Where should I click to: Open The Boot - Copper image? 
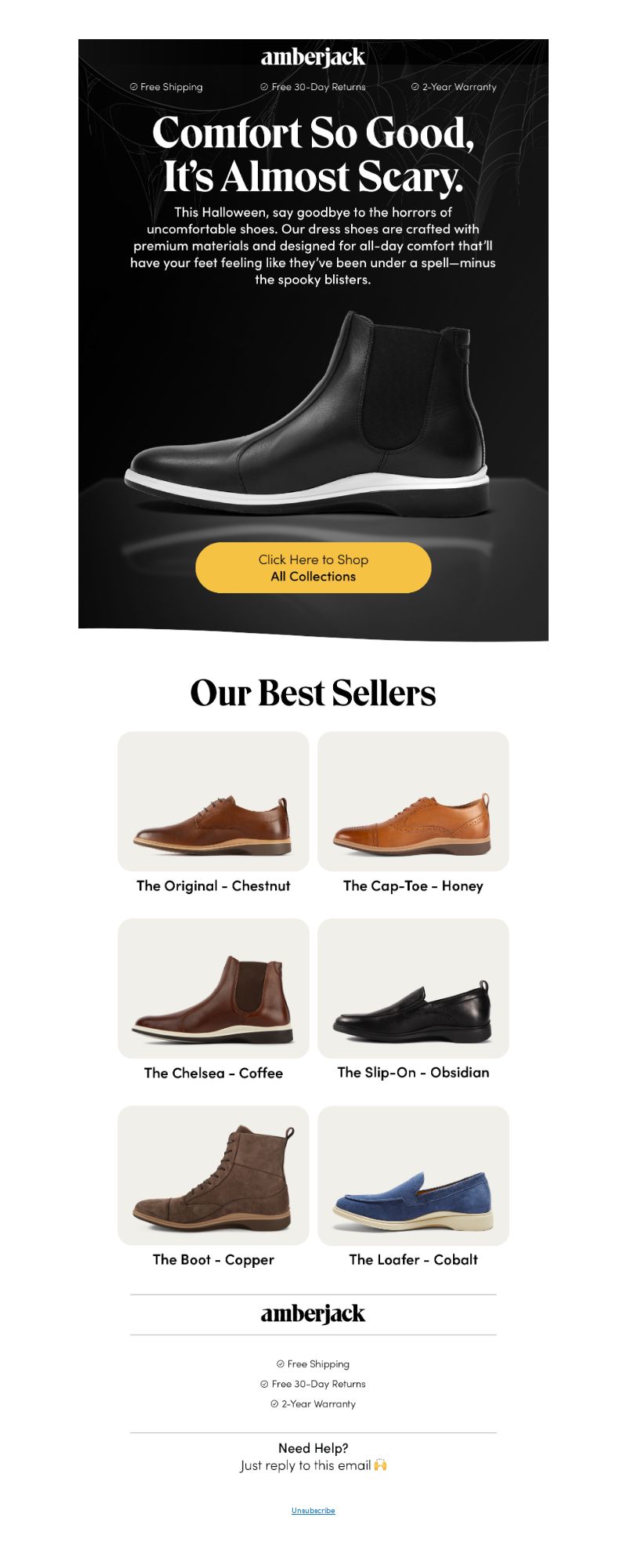click(213, 1175)
